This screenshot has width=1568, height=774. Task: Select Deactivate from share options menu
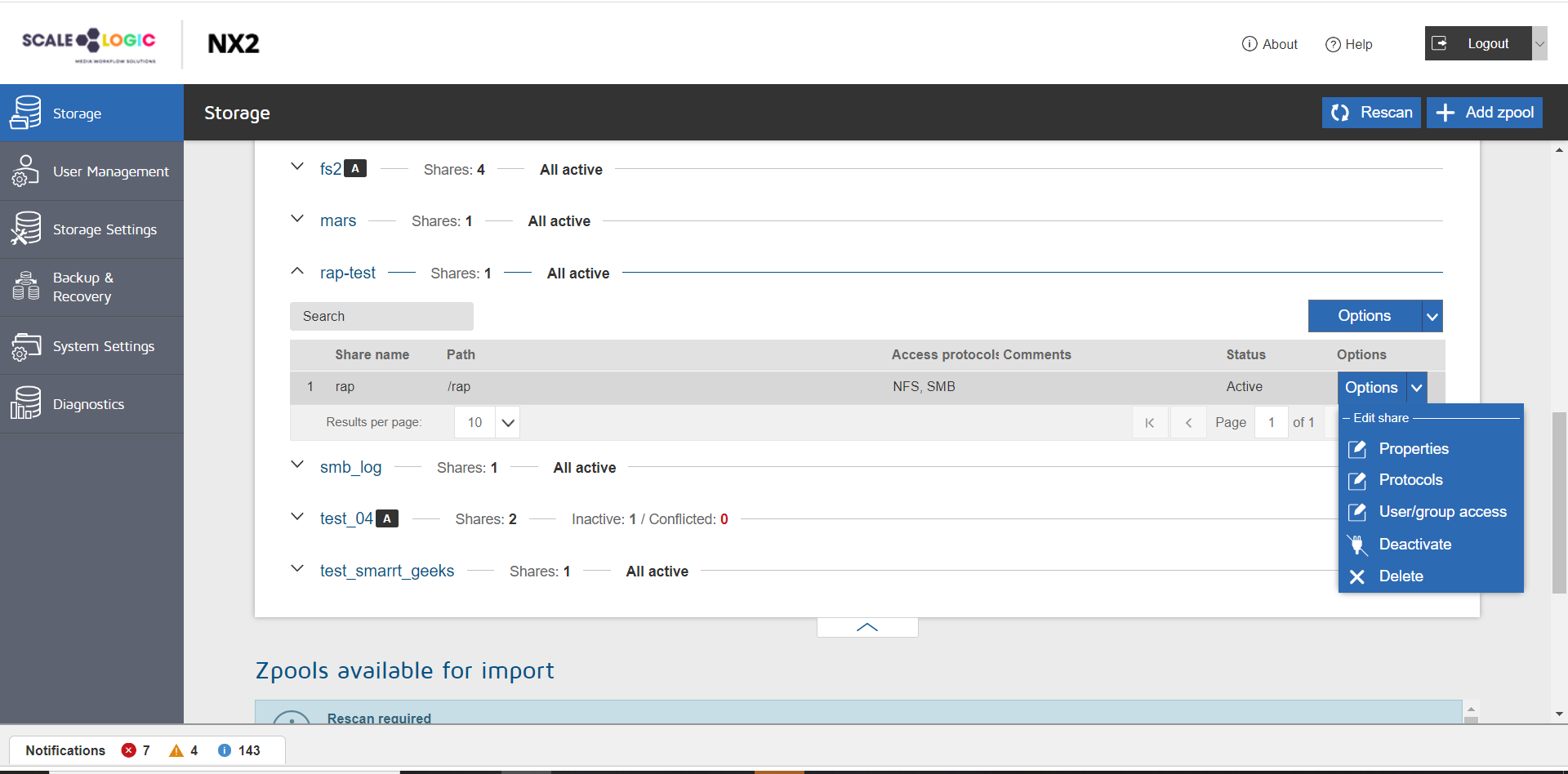pyautogui.click(x=1414, y=545)
